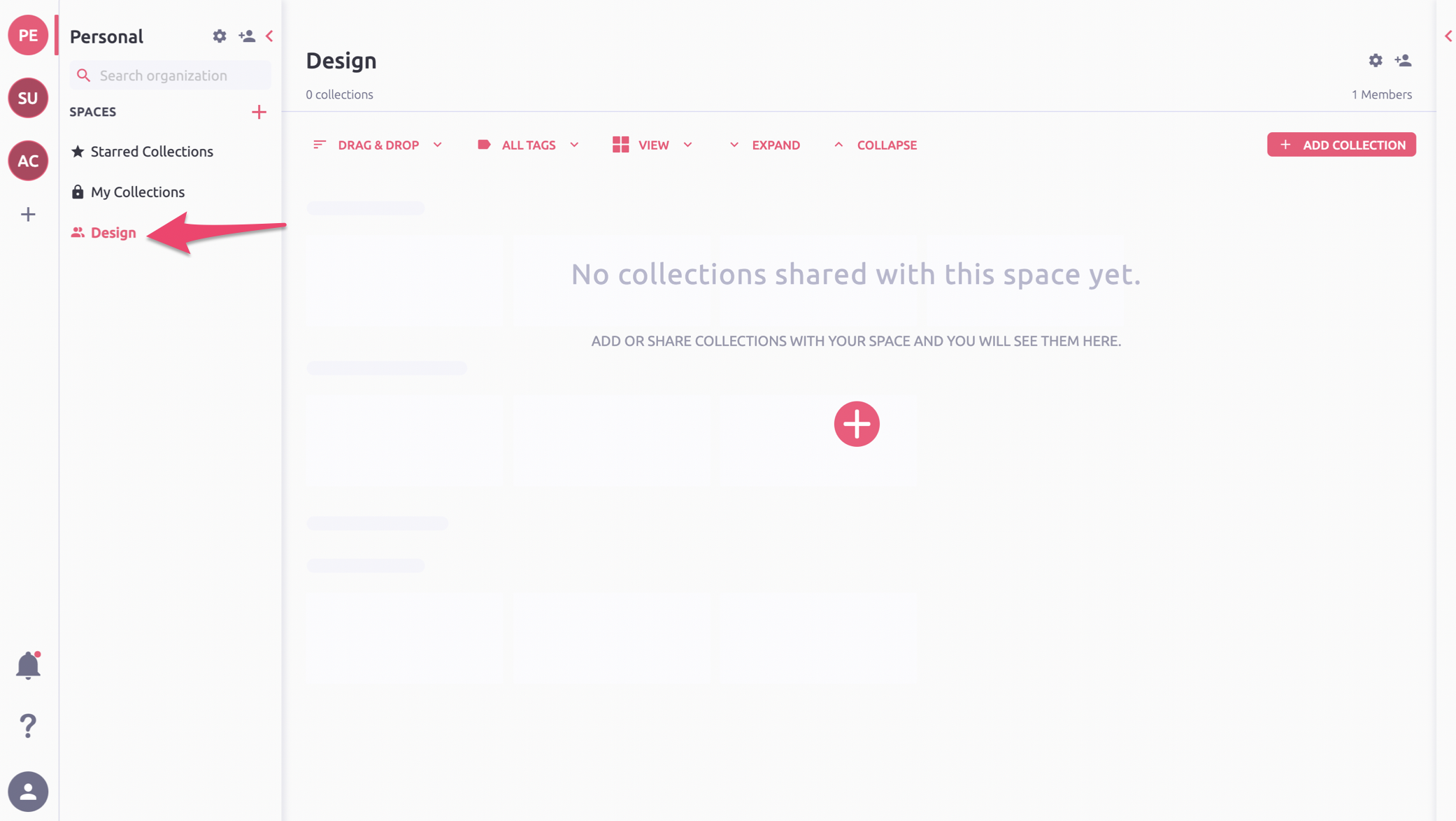Add a new space with plus icon
Image resolution: width=1456 pixels, height=821 pixels.
tap(259, 112)
